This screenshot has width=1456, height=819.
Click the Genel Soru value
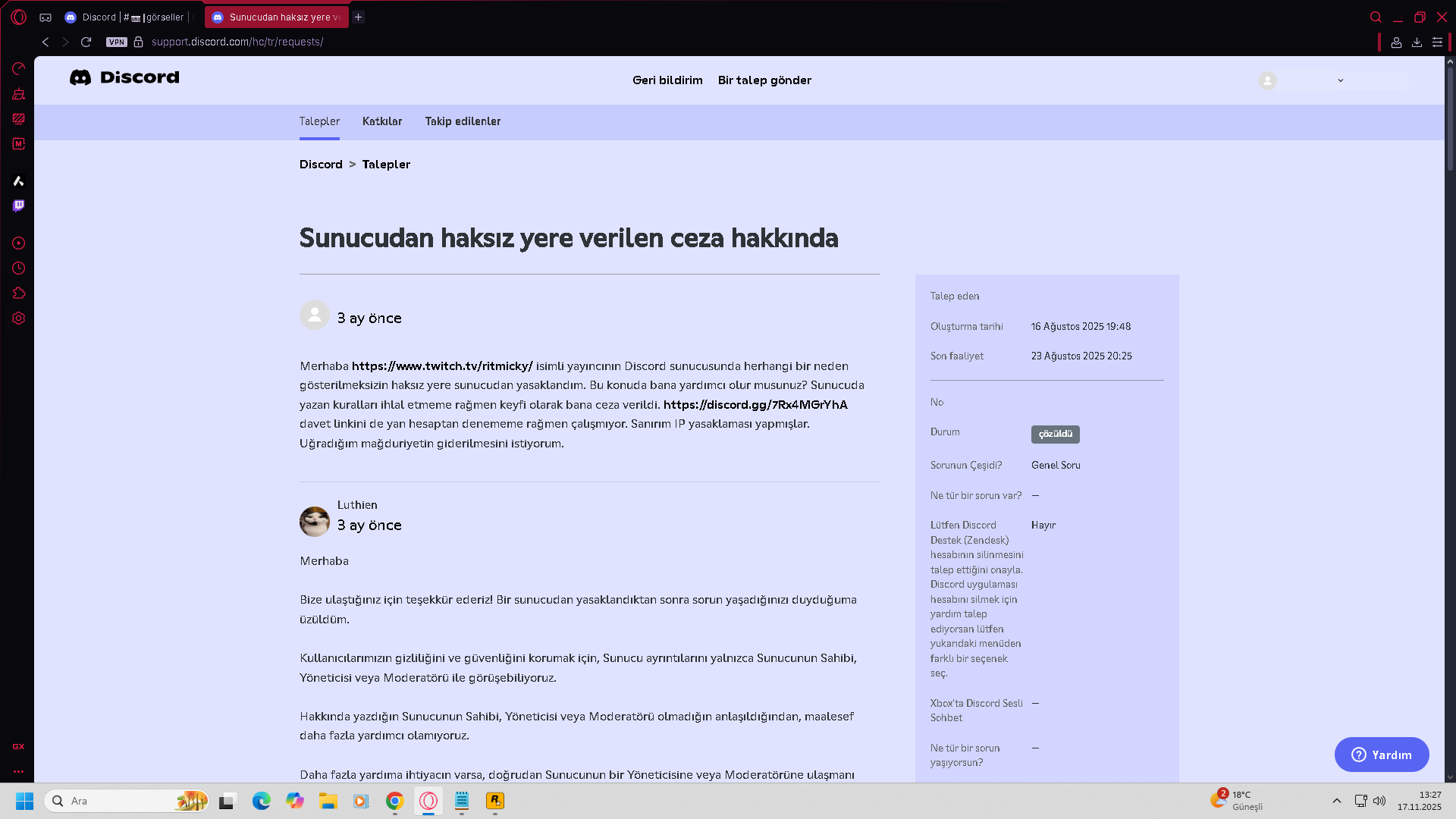(1056, 466)
